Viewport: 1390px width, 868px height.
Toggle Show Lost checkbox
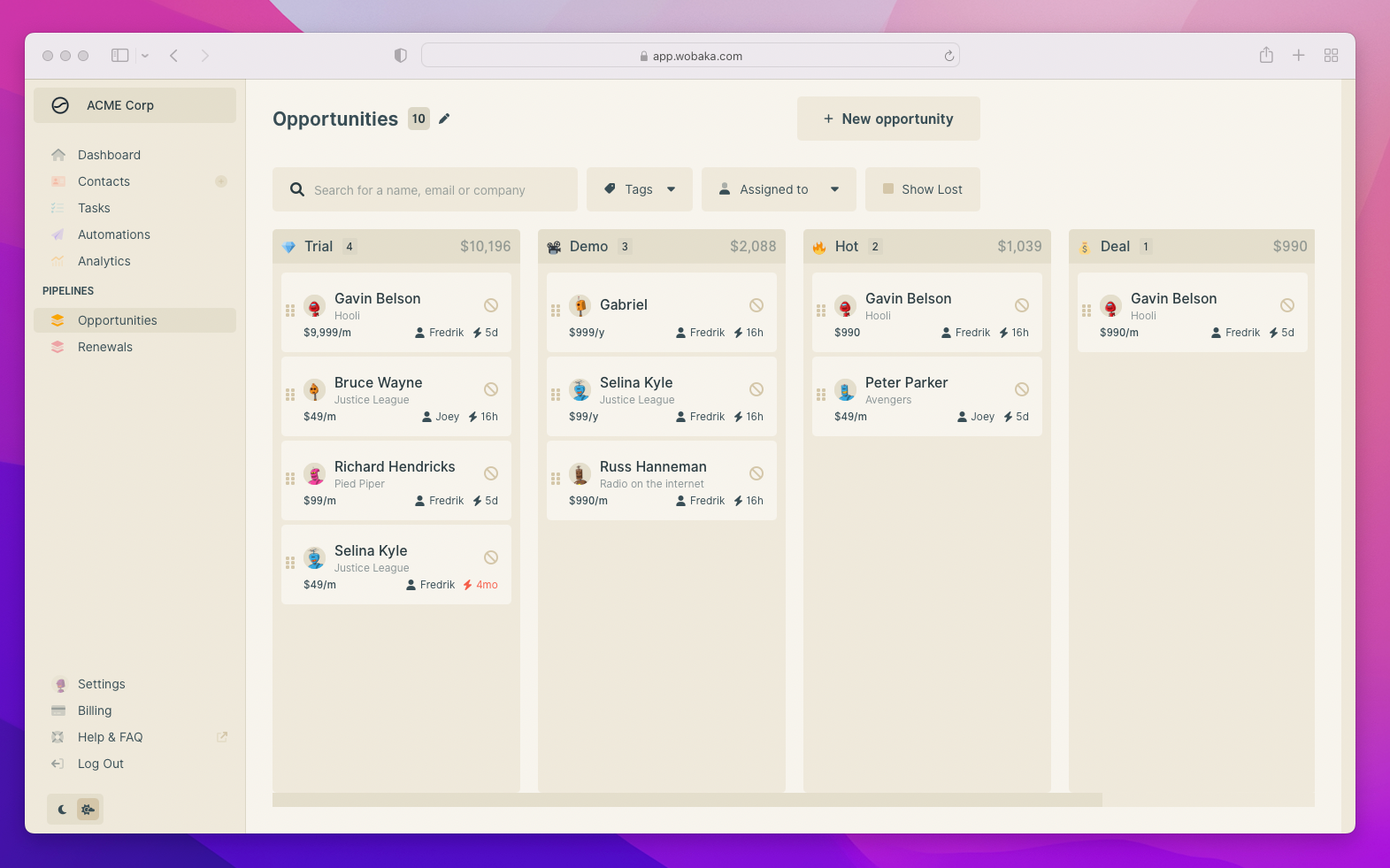[887, 188]
